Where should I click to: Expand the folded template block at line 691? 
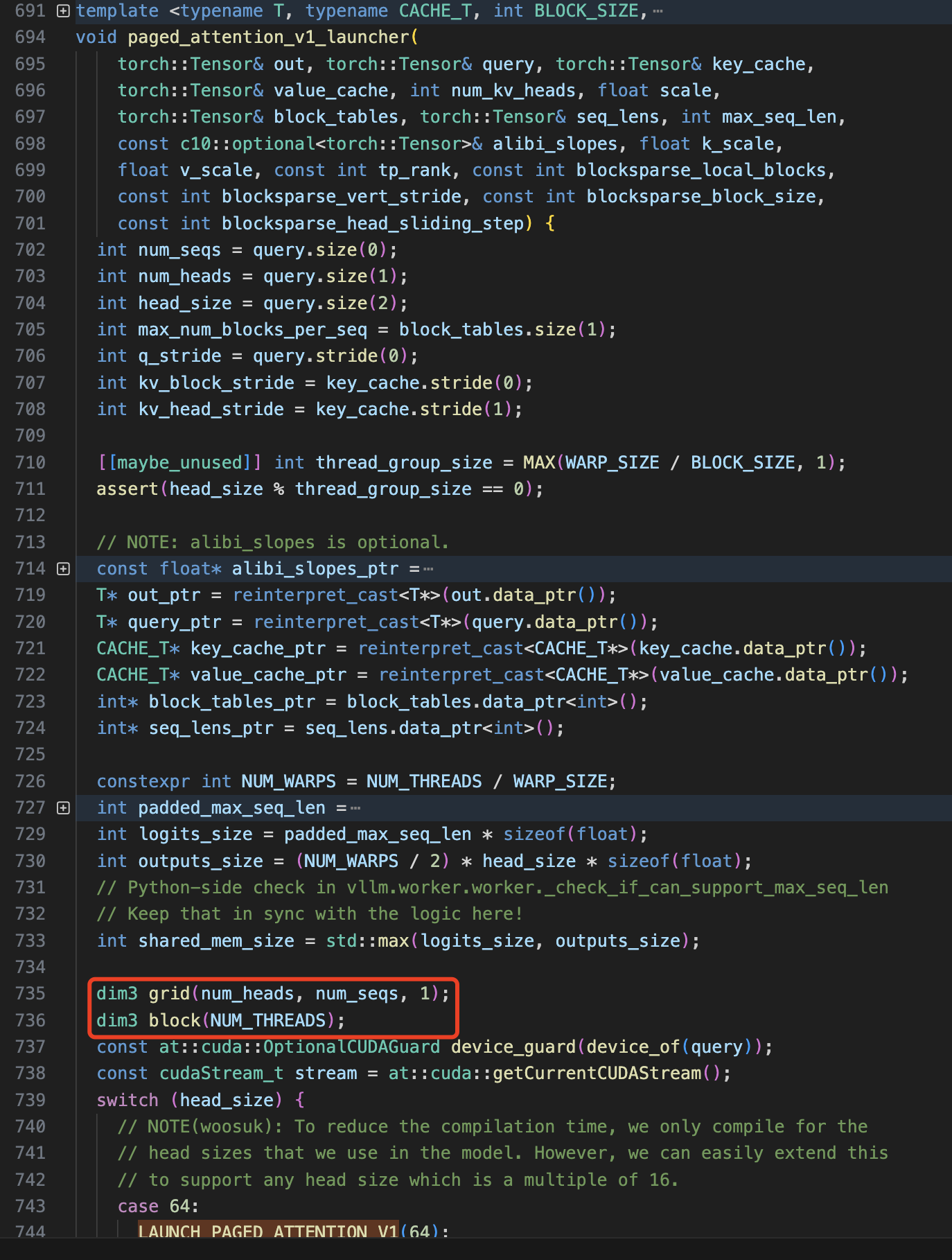[63, 10]
